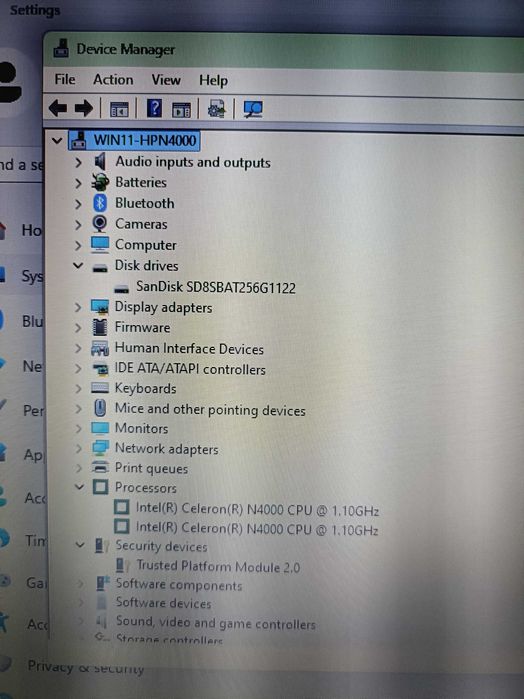Viewport: 524px width, 699px height.
Task: Click Human Interface Devices label
Action: [x=189, y=349]
